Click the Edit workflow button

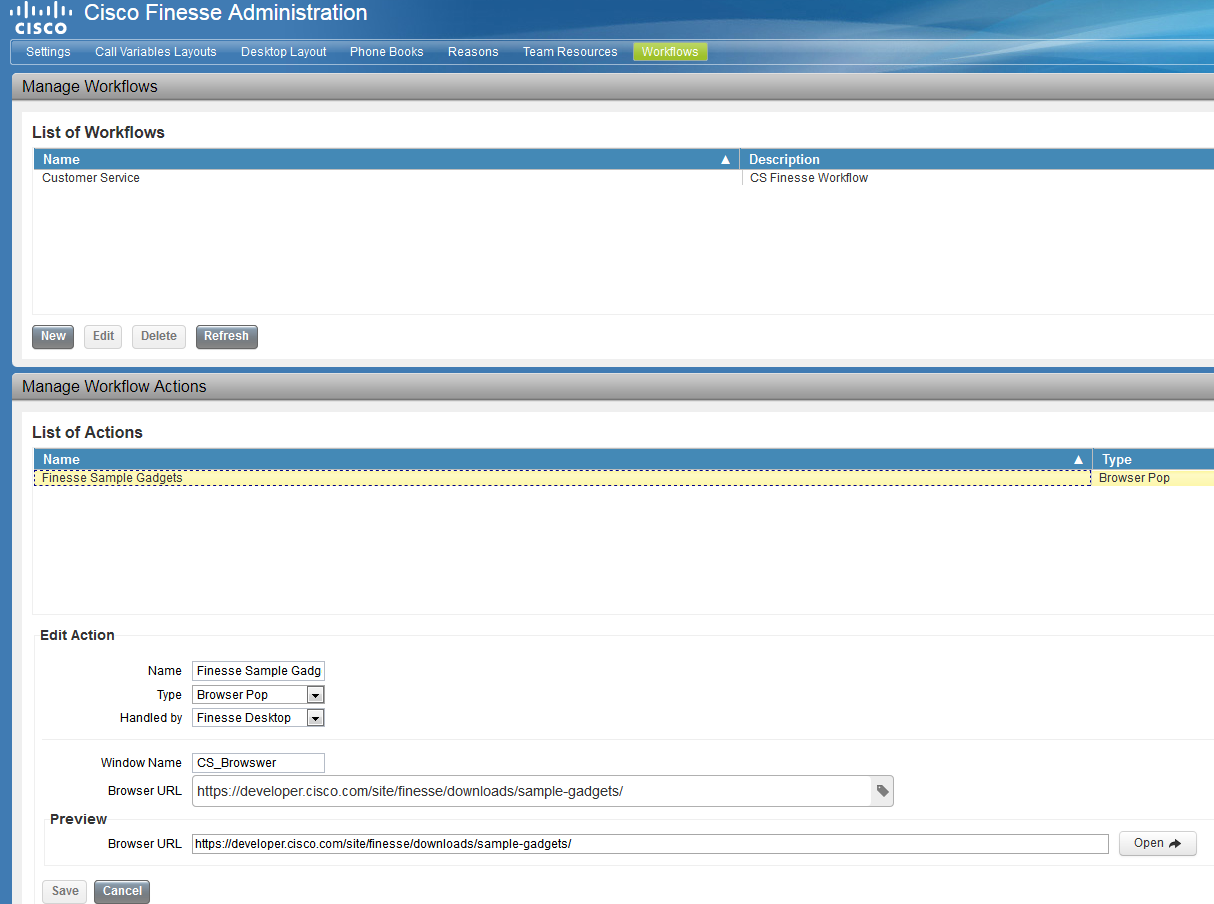103,337
